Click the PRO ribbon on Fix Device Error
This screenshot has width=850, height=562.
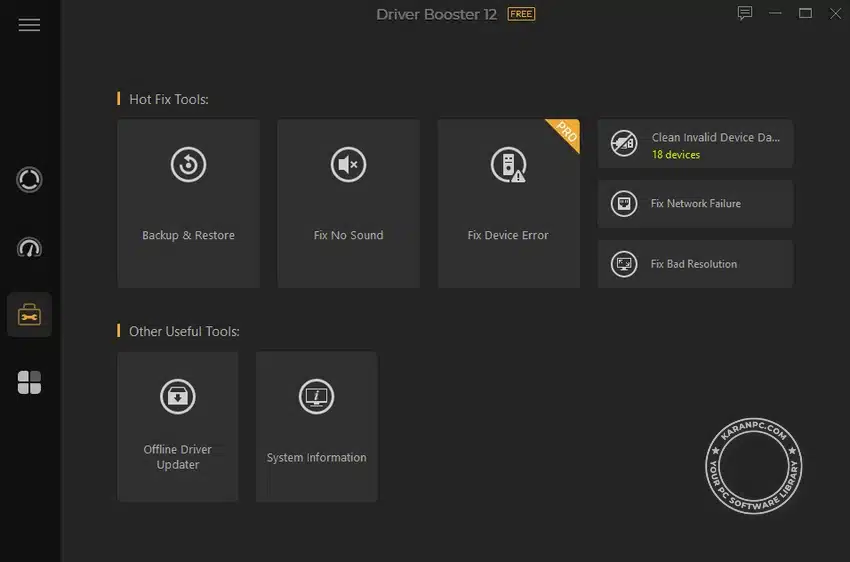tap(566, 132)
